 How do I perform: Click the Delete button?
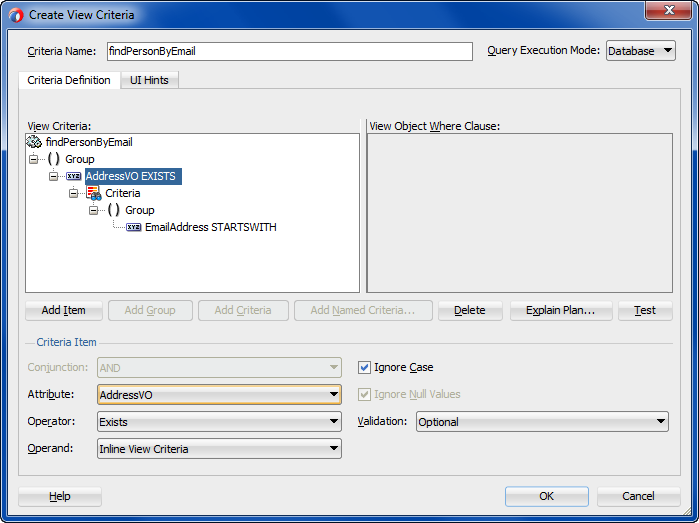pos(470,310)
